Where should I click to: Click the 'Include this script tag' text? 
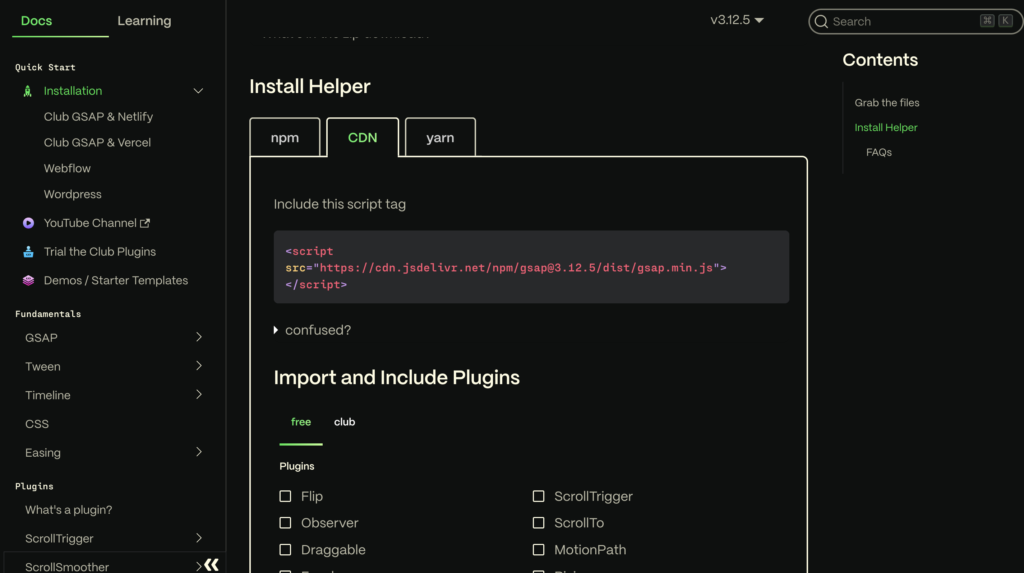point(340,204)
